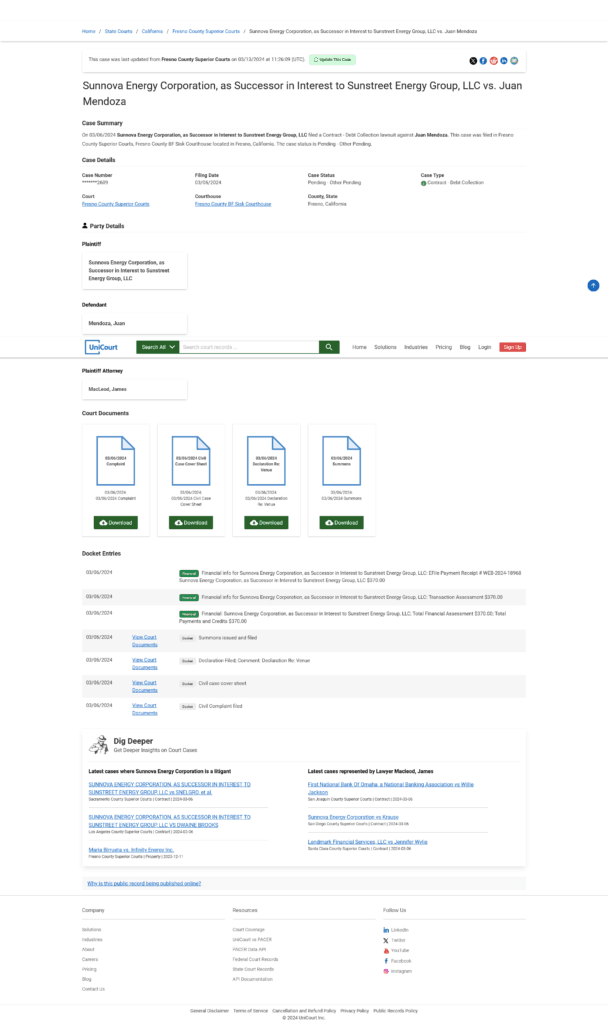Open Fresno County Superior Courts court link
This screenshot has height=1024, width=608.
click(x=115, y=204)
